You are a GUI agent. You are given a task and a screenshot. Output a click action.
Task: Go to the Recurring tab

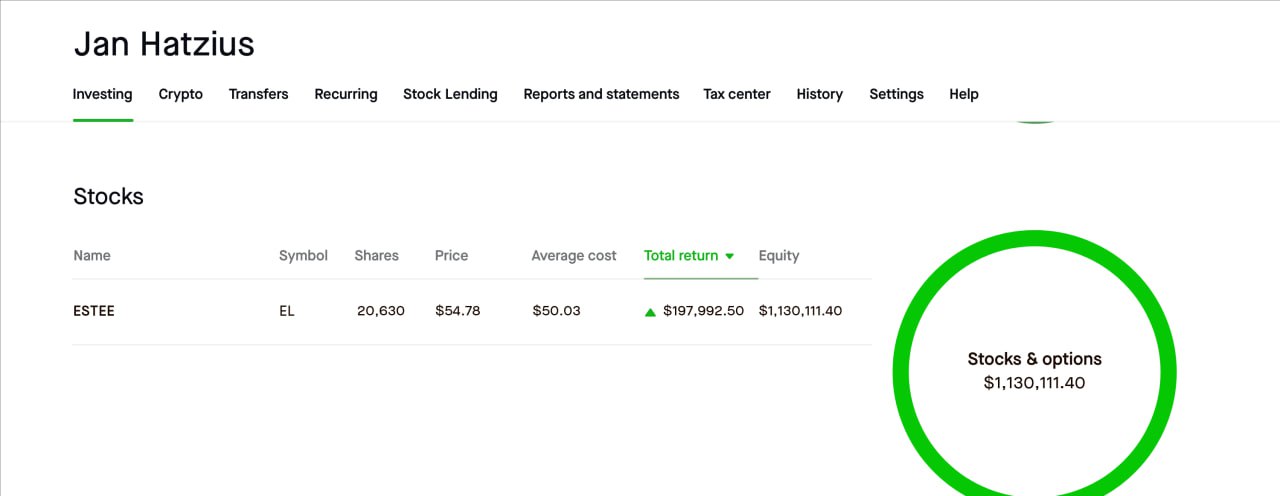(x=346, y=94)
